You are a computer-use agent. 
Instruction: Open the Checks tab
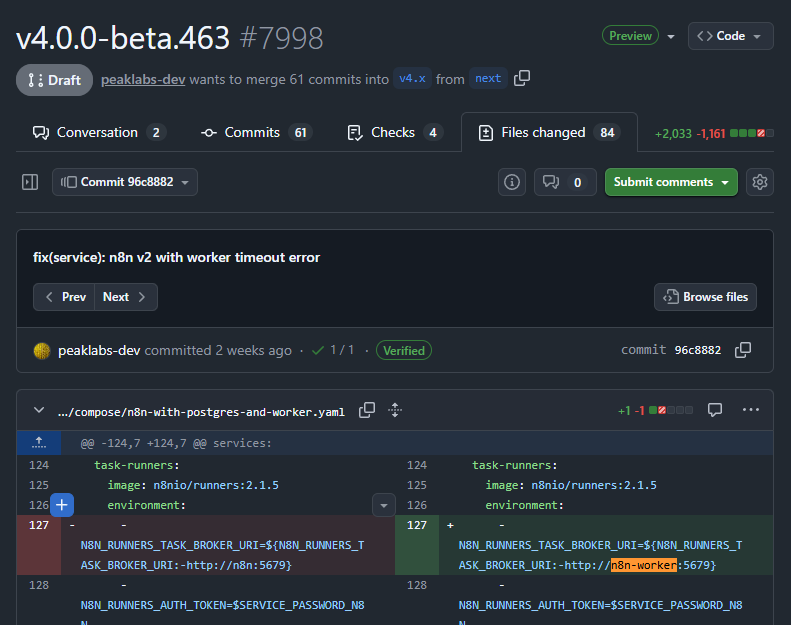coord(393,132)
